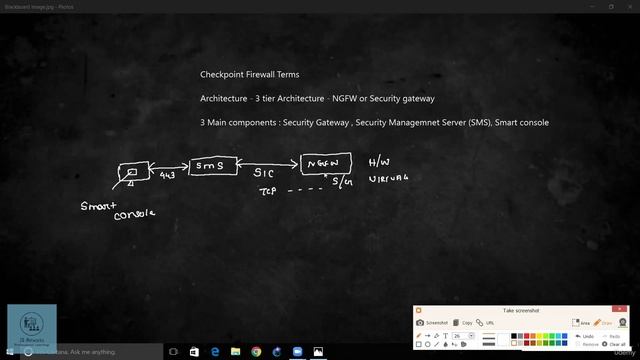Image resolution: width=640 pixels, height=360 pixels.
Task: Select the freehand pen tool
Action: coord(419,336)
